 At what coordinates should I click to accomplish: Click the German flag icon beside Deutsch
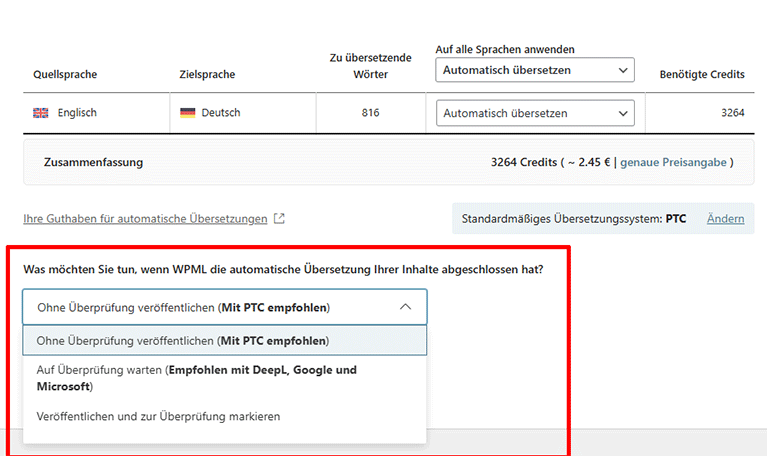(187, 113)
